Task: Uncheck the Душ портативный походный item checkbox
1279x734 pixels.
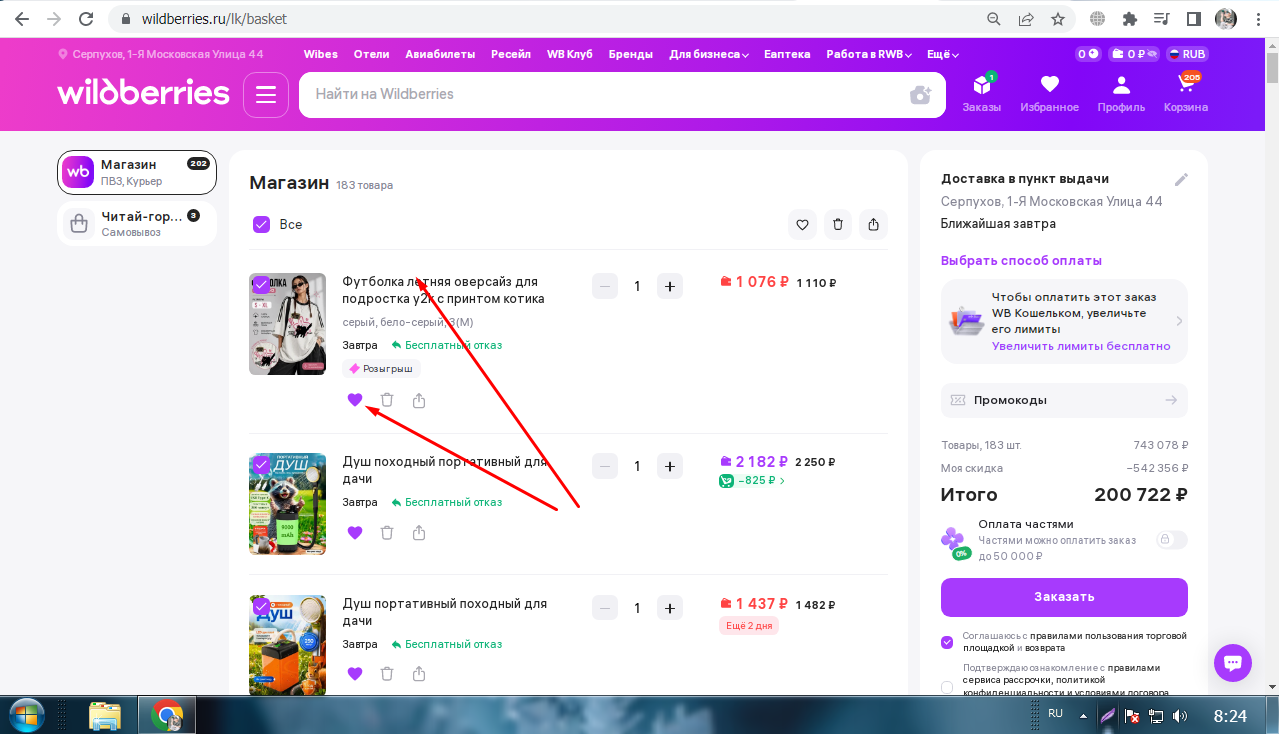Action: click(x=261, y=606)
